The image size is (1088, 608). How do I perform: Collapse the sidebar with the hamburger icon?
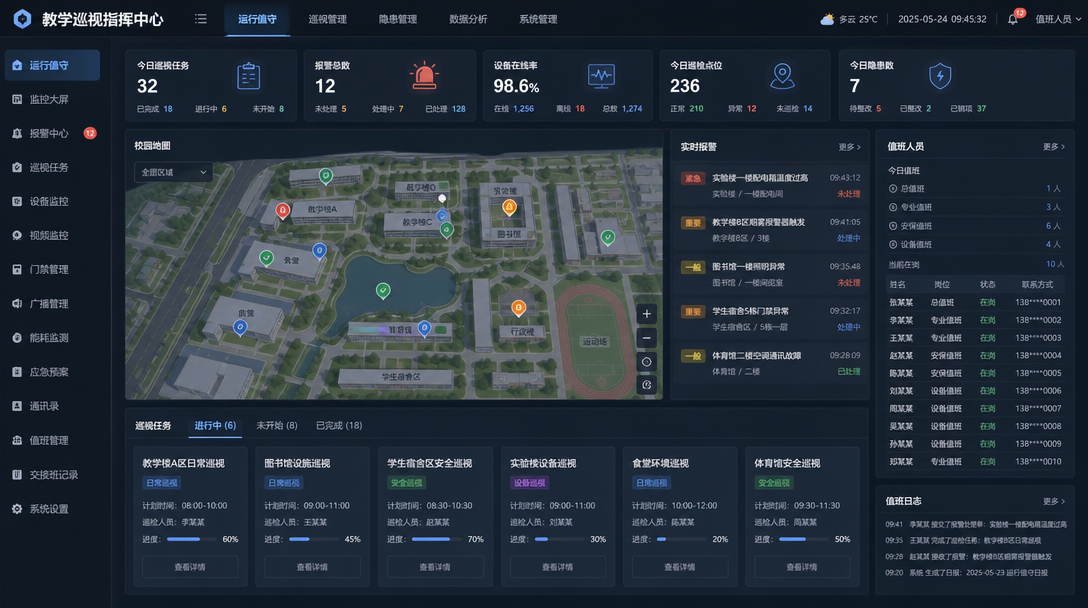point(201,19)
